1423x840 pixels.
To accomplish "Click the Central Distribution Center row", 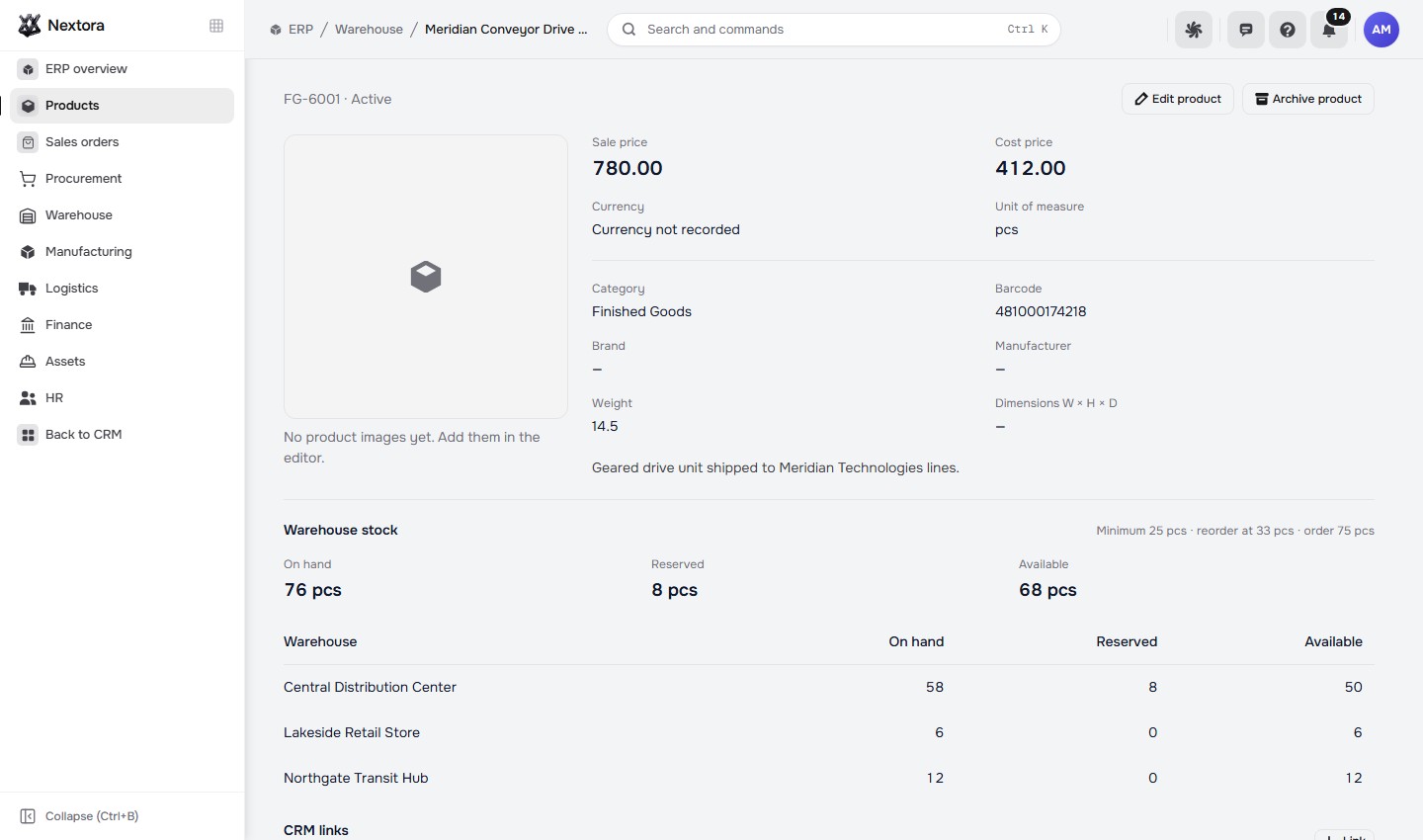I will (x=829, y=687).
